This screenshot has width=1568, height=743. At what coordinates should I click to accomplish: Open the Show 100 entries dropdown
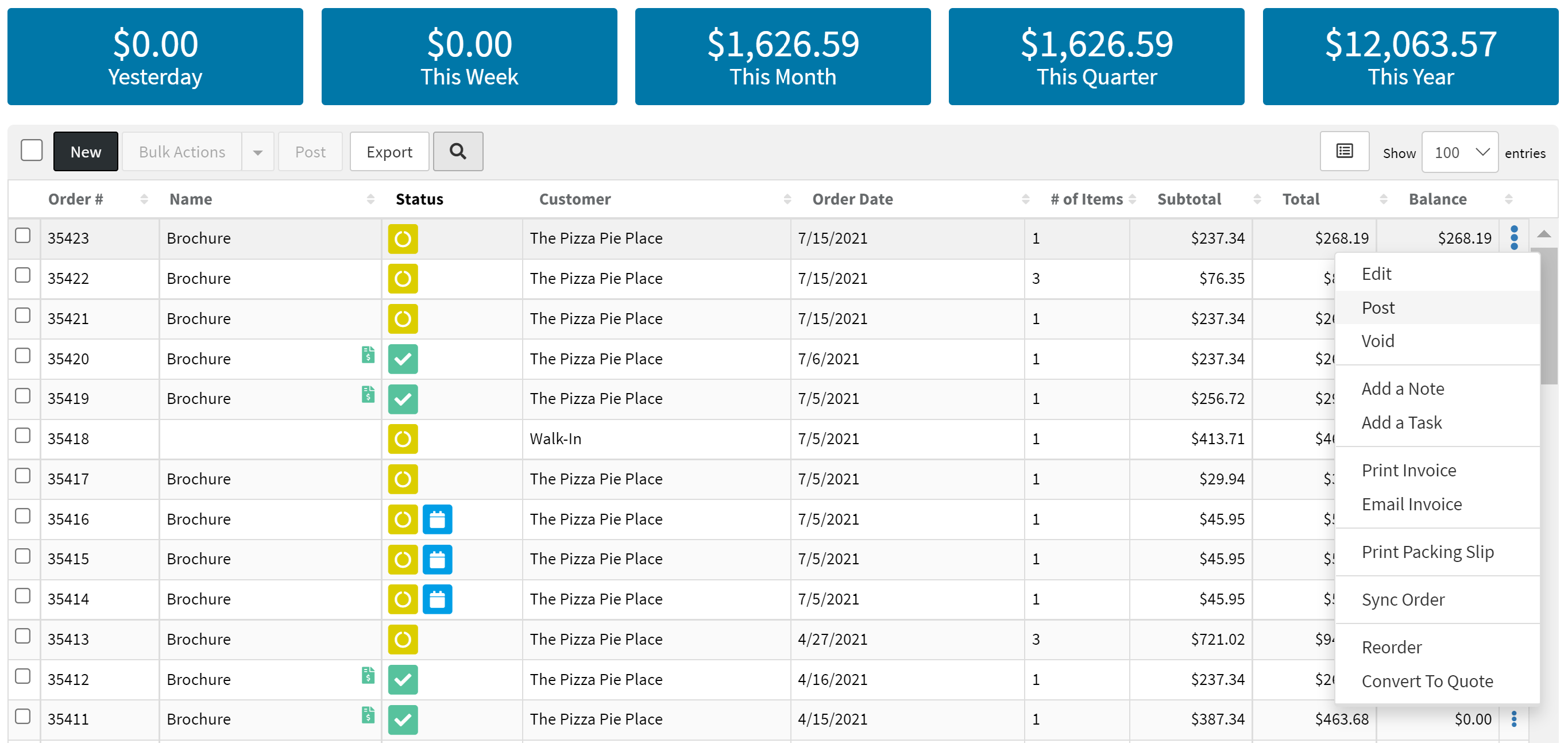tap(1459, 152)
